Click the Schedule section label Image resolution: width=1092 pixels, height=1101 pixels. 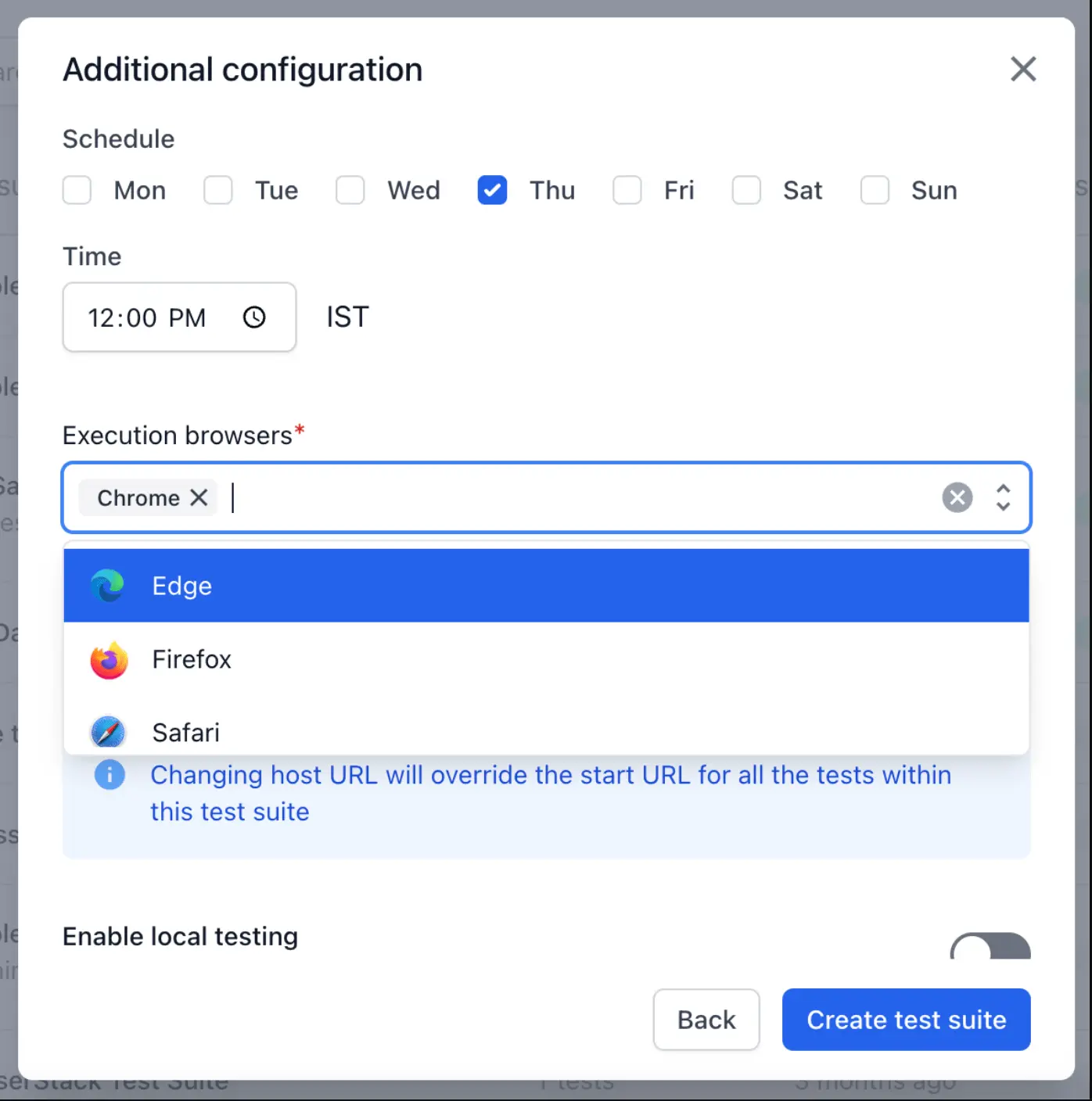[x=119, y=138]
